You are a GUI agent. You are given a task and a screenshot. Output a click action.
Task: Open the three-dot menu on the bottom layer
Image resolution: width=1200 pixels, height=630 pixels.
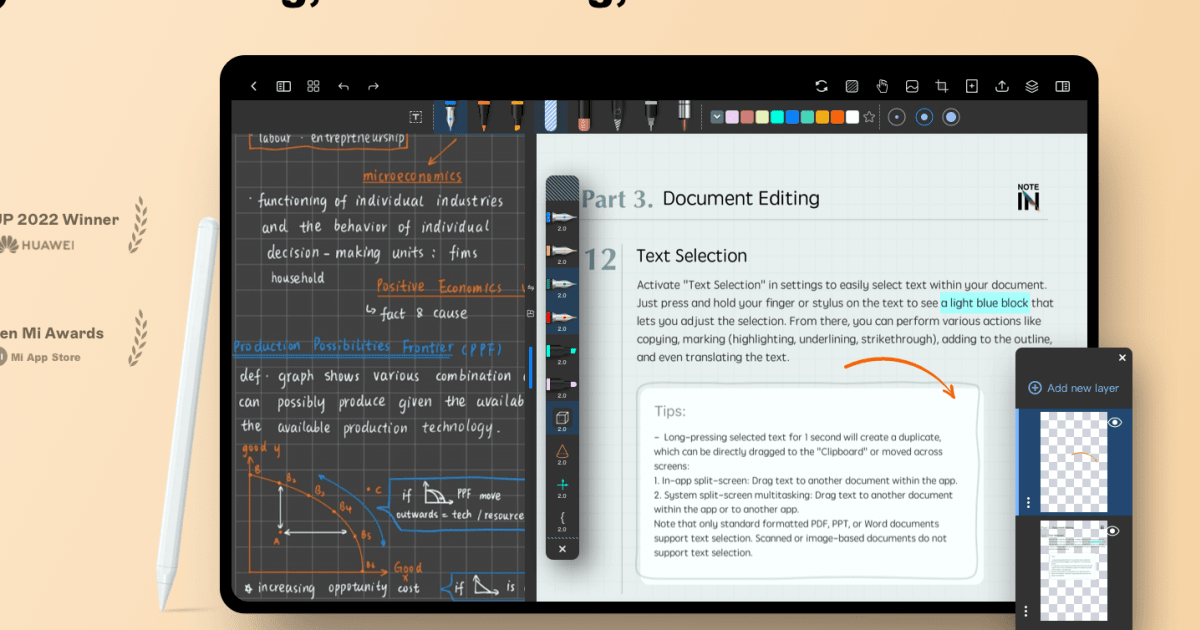1026,610
